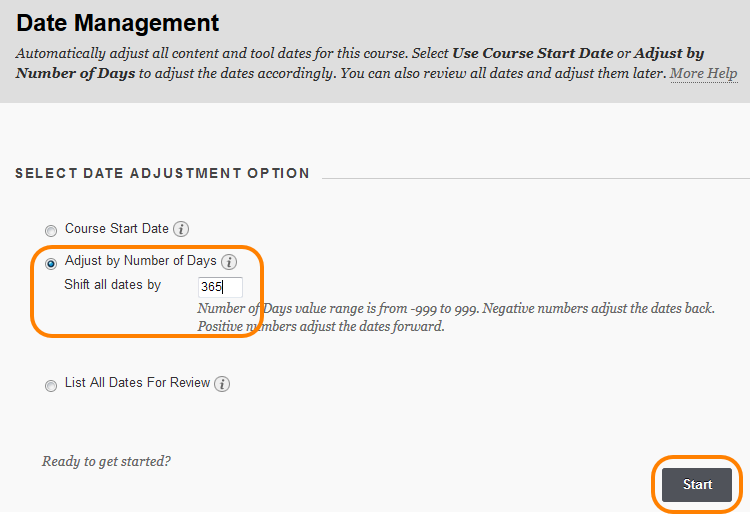Select the Adjust by Number of Days radio button
The width and height of the screenshot is (750, 514).
coord(51,263)
